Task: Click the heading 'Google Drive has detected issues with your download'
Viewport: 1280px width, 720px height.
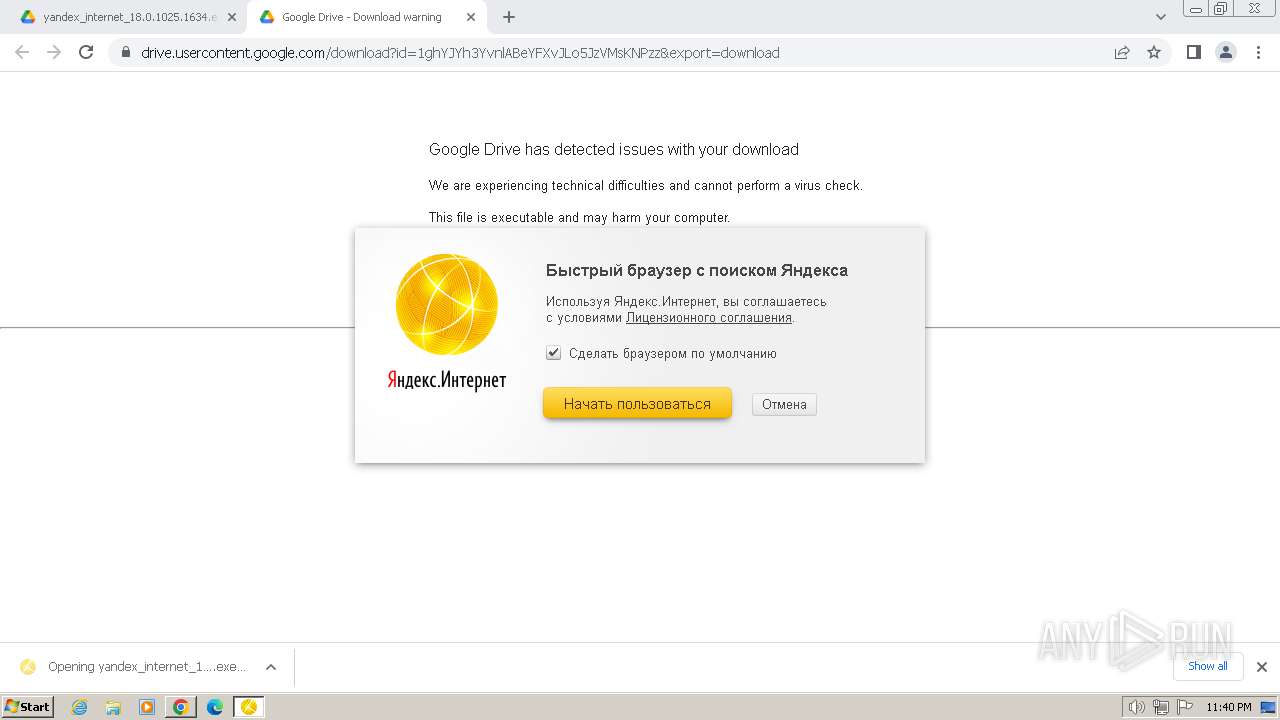Action: coord(614,150)
